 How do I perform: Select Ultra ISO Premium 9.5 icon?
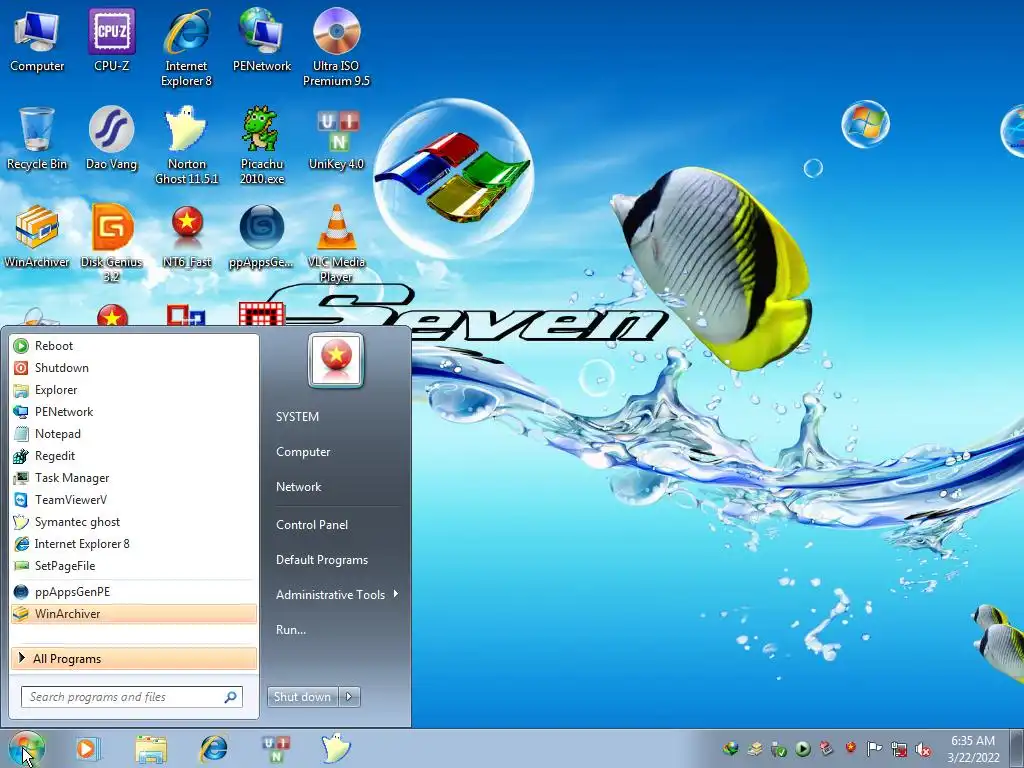336,47
